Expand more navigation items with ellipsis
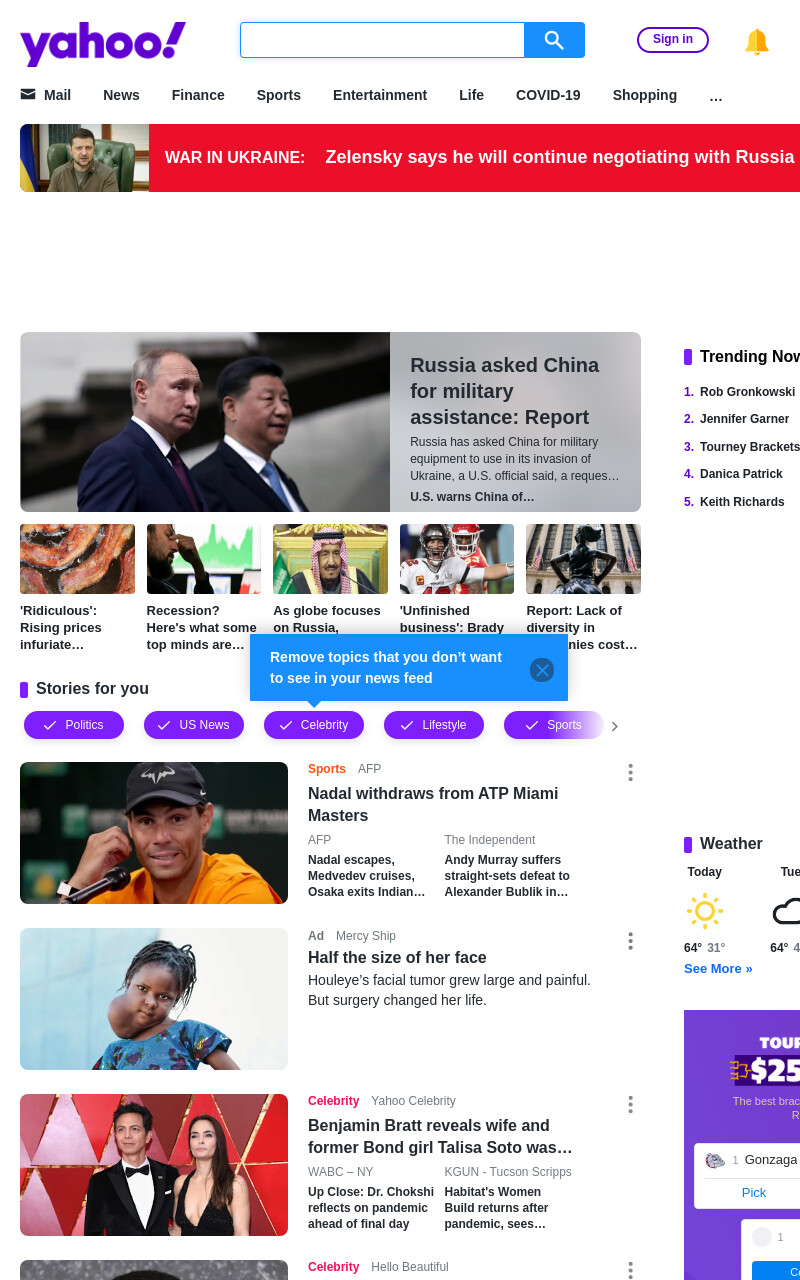Screen dimensions: 800x1280 coord(716,96)
